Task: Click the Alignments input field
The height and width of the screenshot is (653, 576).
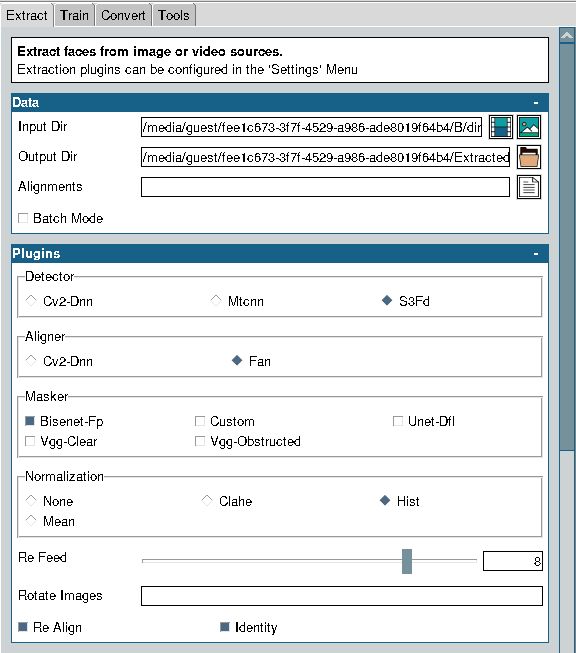Action: coord(325,187)
